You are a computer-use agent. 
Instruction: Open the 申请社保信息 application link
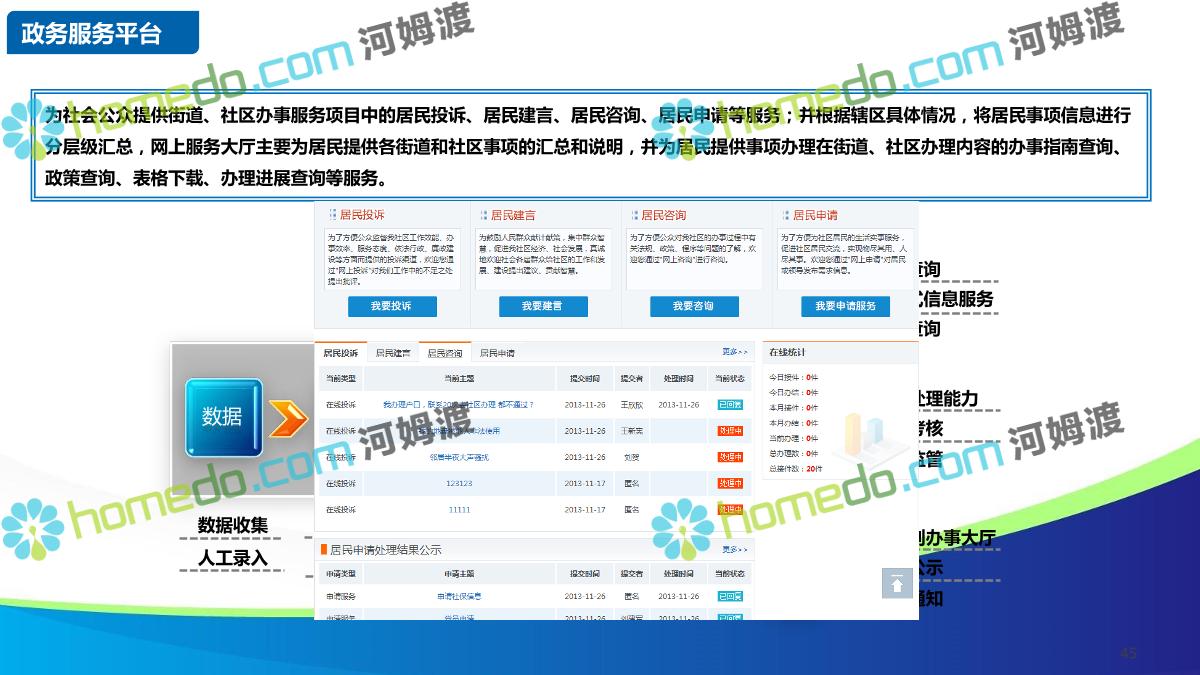point(459,596)
